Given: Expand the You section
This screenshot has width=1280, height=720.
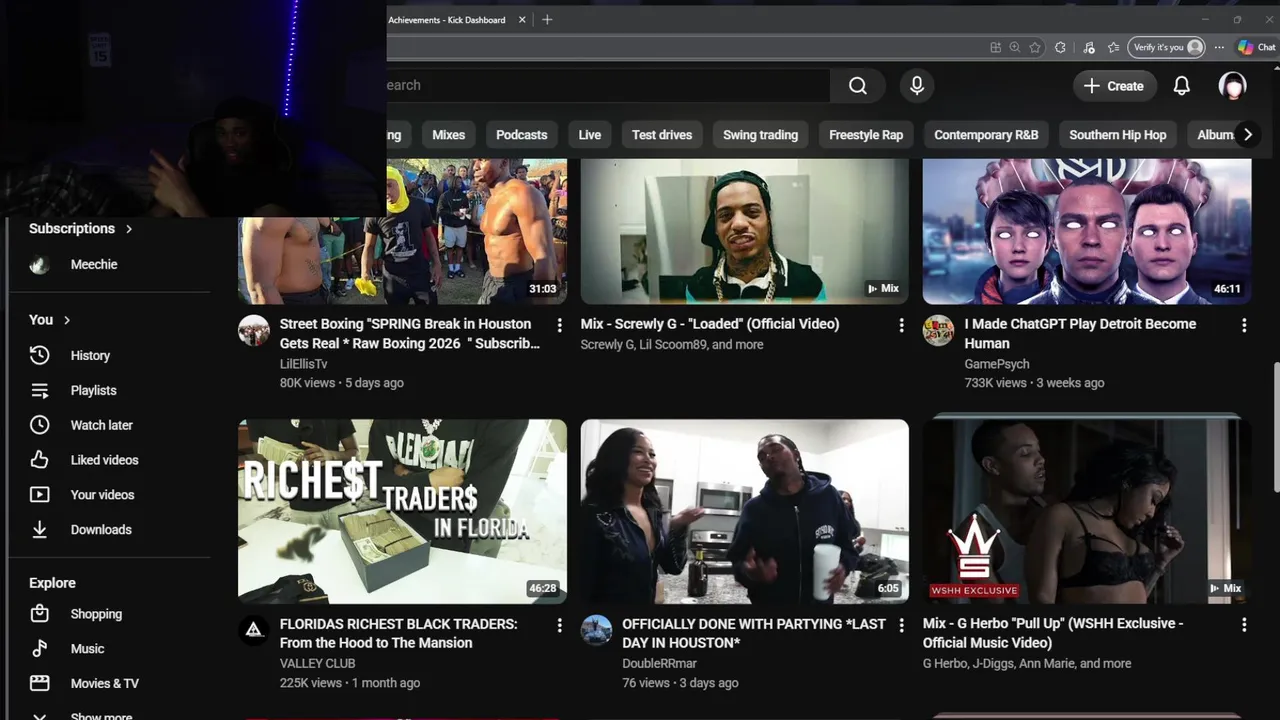Looking at the screenshot, I should pos(50,320).
